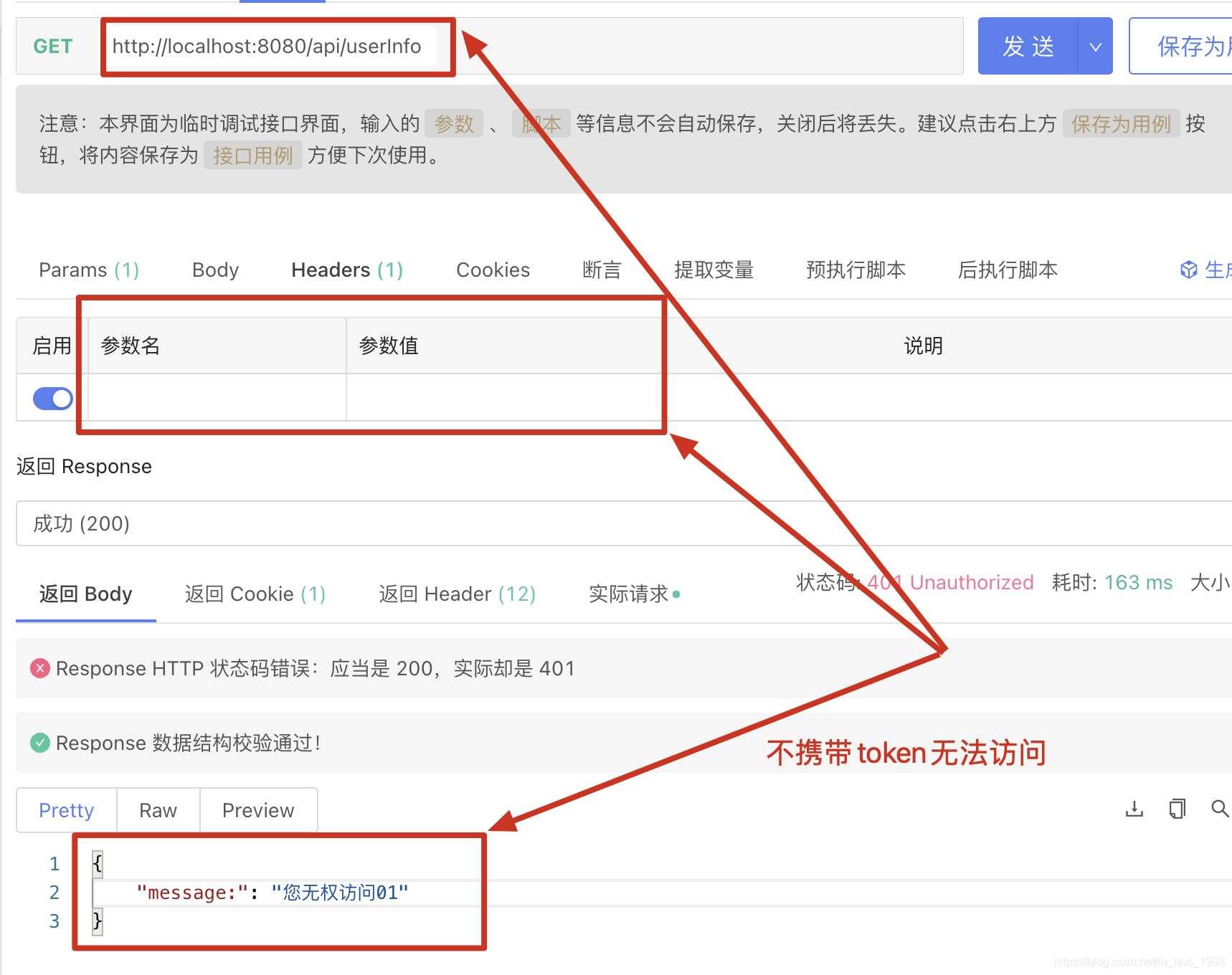Image resolution: width=1232 pixels, height=975 pixels.
Task: Switch to Raw response view
Action: pyautogui.click(x=157, y=809)
